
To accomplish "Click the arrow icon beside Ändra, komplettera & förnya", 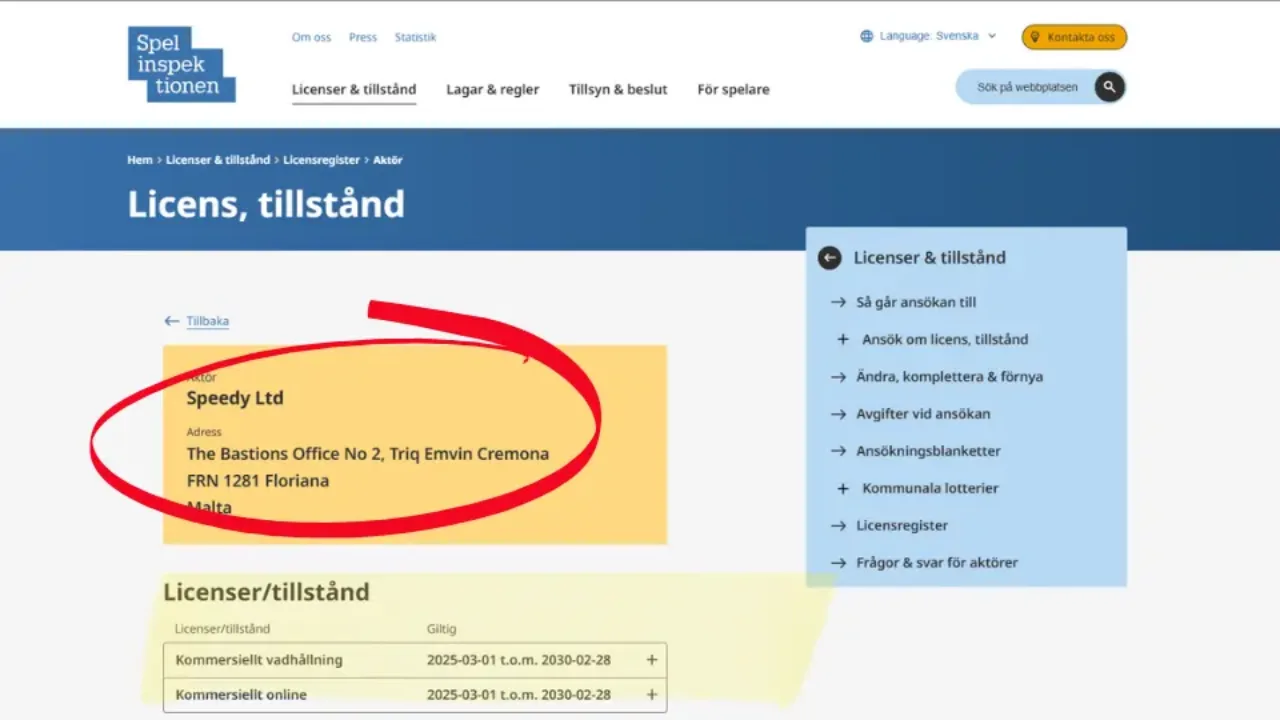I will [838, 377].
